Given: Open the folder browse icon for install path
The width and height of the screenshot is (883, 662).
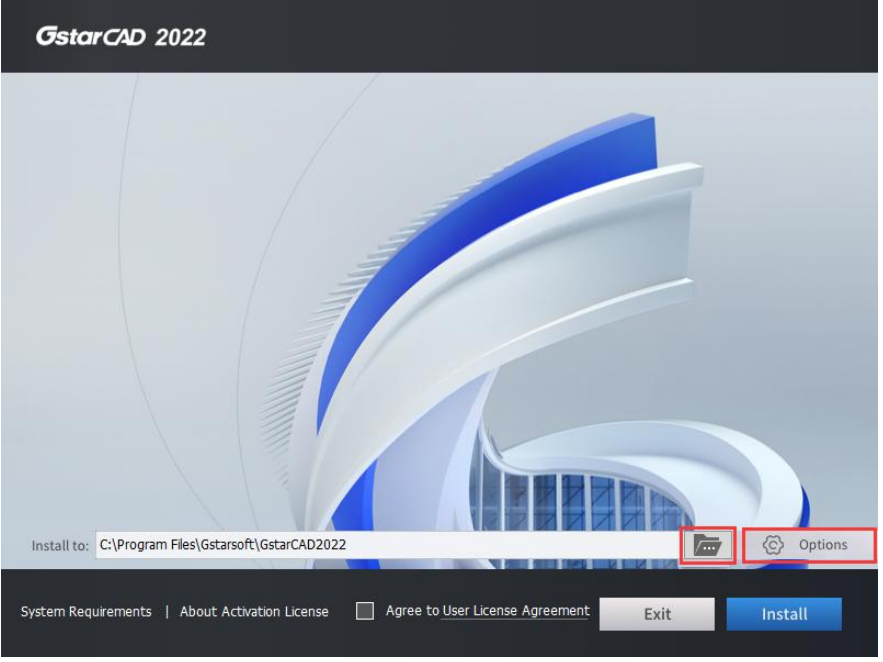Looking at the screenshot, I should 710,547.
